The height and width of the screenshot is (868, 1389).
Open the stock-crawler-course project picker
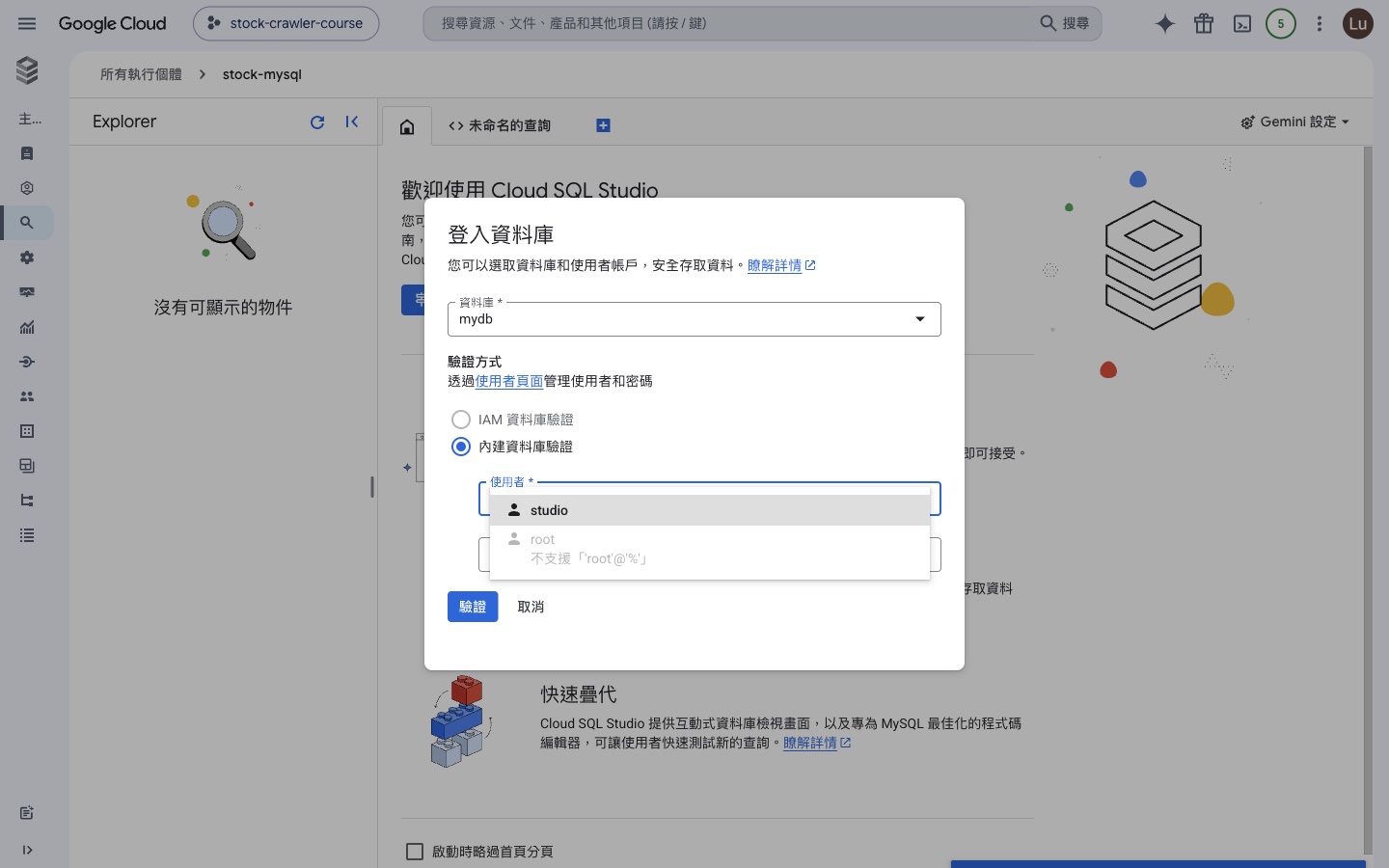pos(286,23)
